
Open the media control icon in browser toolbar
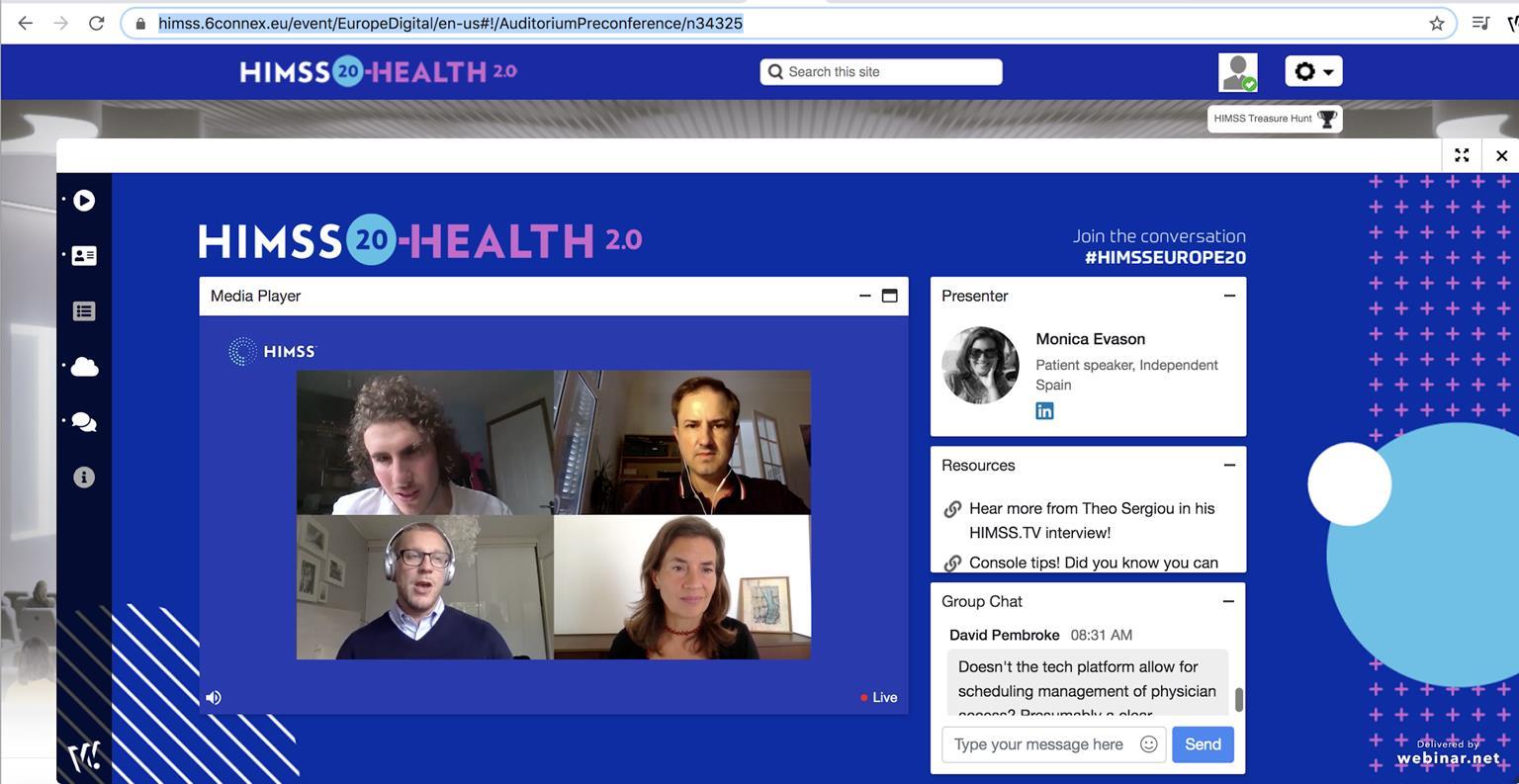point(1480,23)
